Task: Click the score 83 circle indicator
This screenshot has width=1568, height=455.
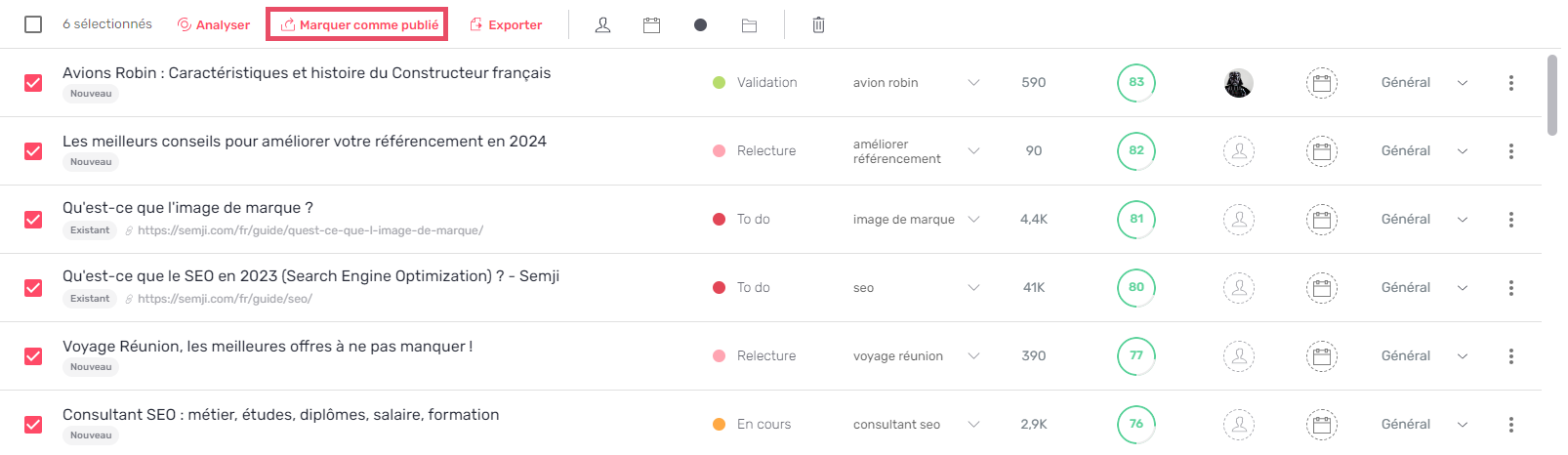Action: click(x=1136, y=83)
